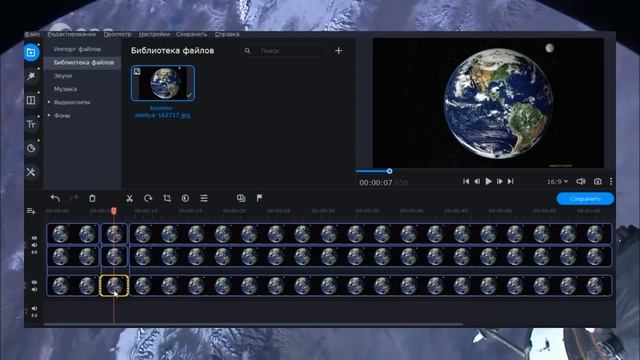The height and width of the screenshot is (360, 640).
Task: Click the add track icon
Action: pyautogui.click(x=31, y=211)
